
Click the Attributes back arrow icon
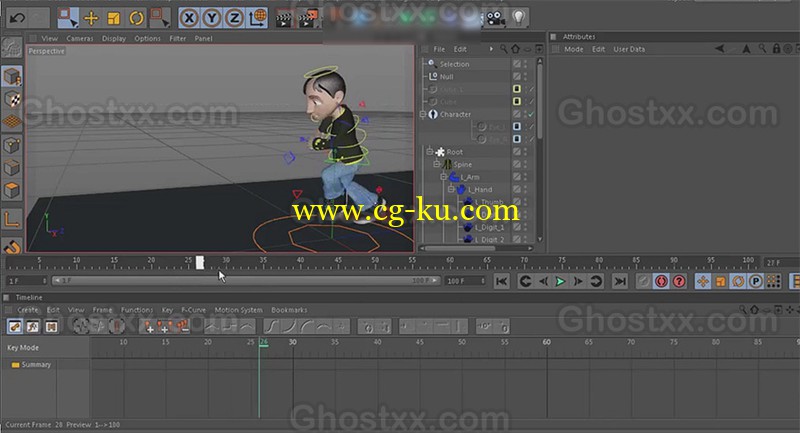(719, 49)
